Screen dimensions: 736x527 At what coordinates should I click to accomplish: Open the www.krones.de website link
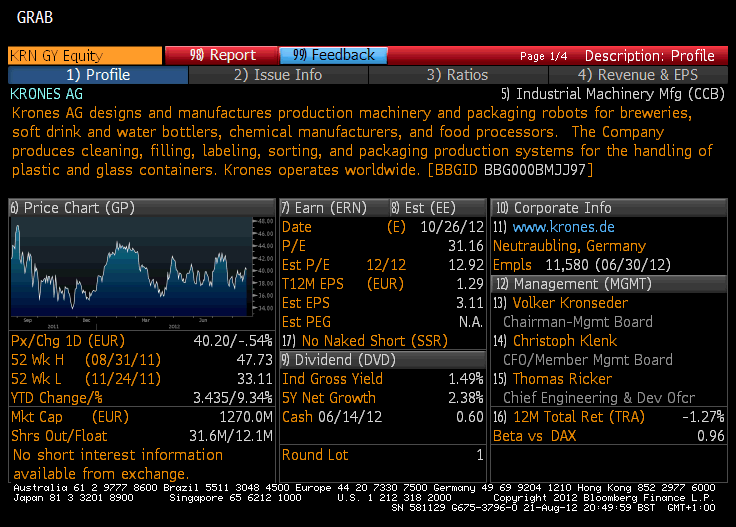(x=563, y=227)
